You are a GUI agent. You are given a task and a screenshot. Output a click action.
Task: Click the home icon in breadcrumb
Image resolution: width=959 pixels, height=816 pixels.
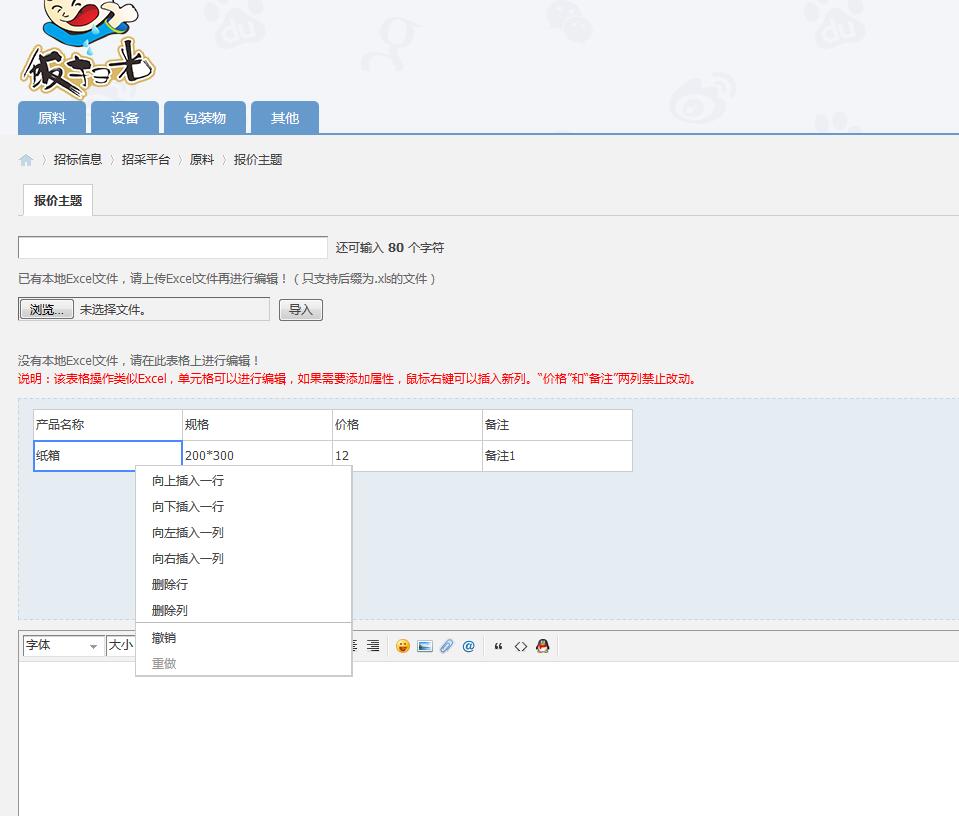coord(26,160)
